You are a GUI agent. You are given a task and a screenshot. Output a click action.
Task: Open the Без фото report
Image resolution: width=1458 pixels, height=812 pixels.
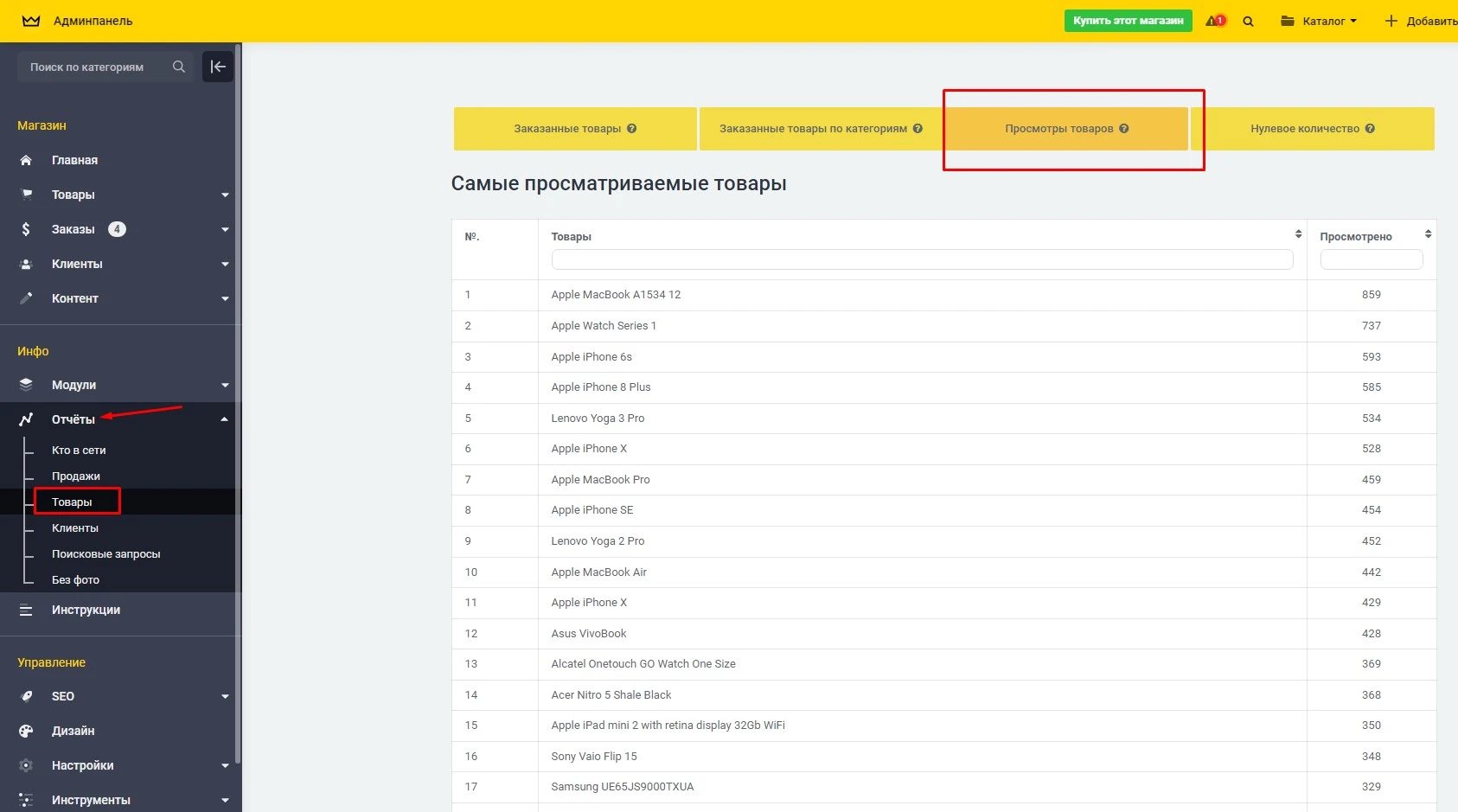[76, 579]
